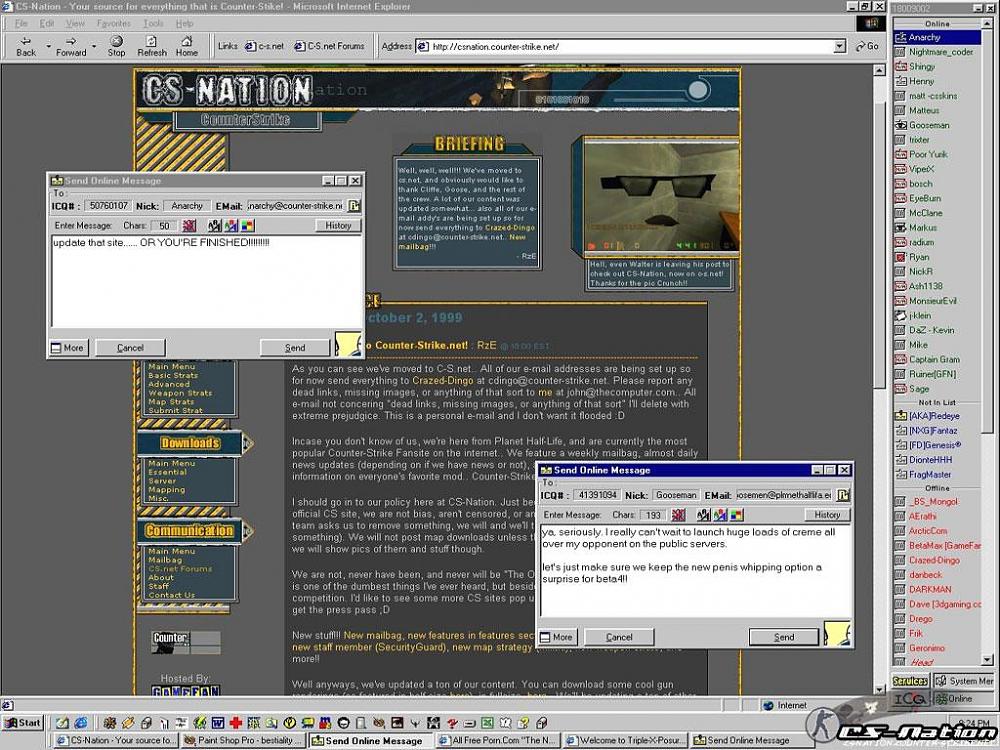
Task: Open History in Anarchy message window
Action: [338, 225]
